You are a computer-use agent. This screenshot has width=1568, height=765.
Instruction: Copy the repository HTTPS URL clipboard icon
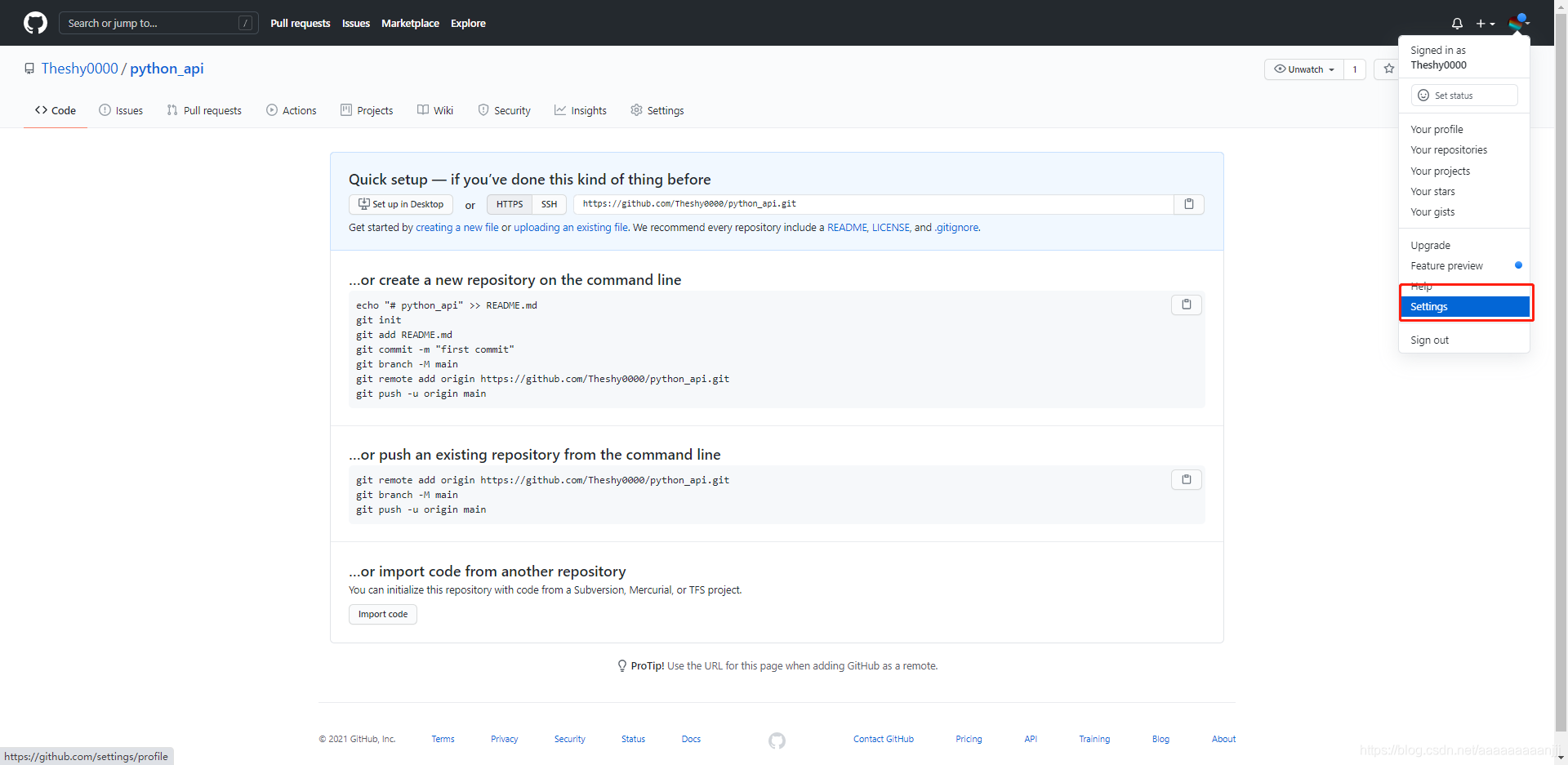click(x=1189, y=204)
